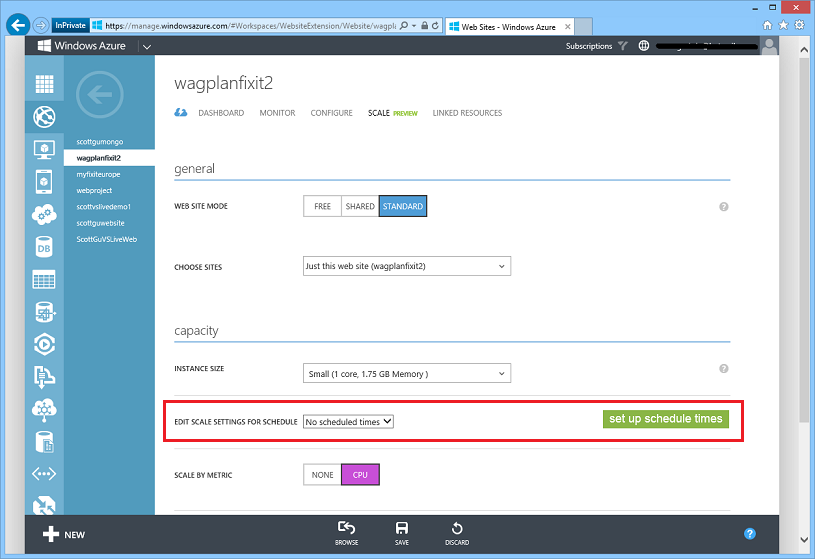Click the browser refresh button in address bar
The image size is (815, 559).
[435, 25]
